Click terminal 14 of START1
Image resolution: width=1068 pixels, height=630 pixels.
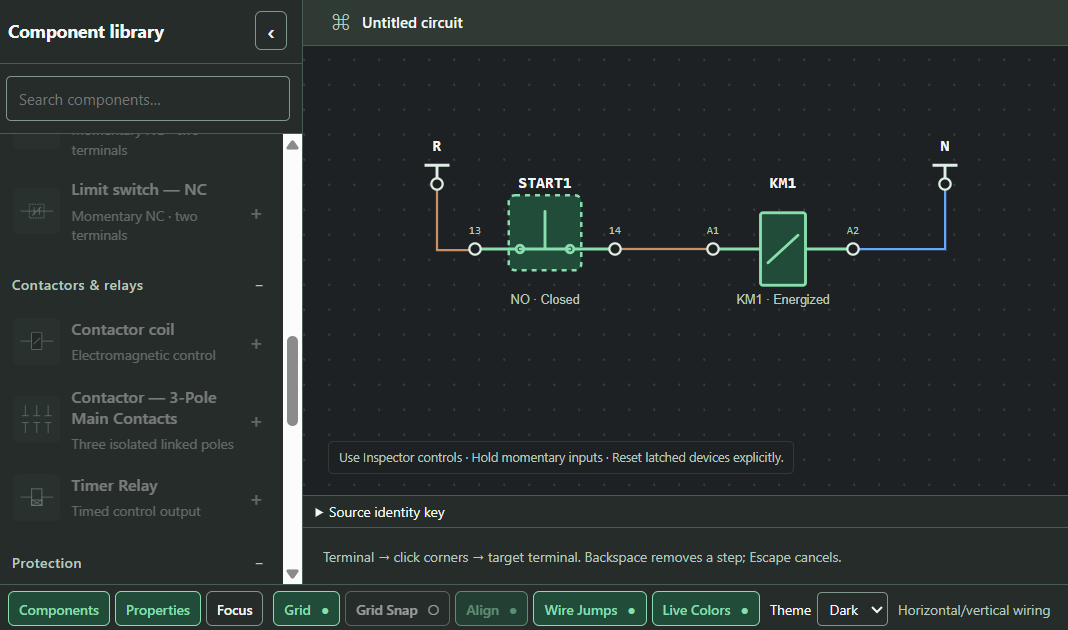[x=614, y=249]
